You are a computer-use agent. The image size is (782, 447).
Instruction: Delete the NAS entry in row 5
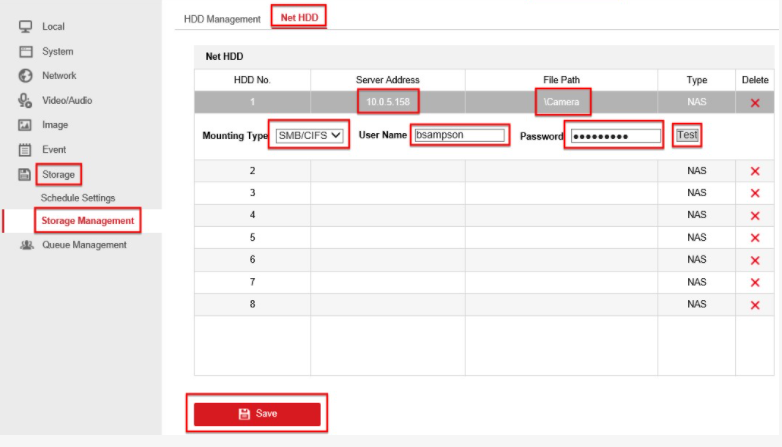pos(754,238)
